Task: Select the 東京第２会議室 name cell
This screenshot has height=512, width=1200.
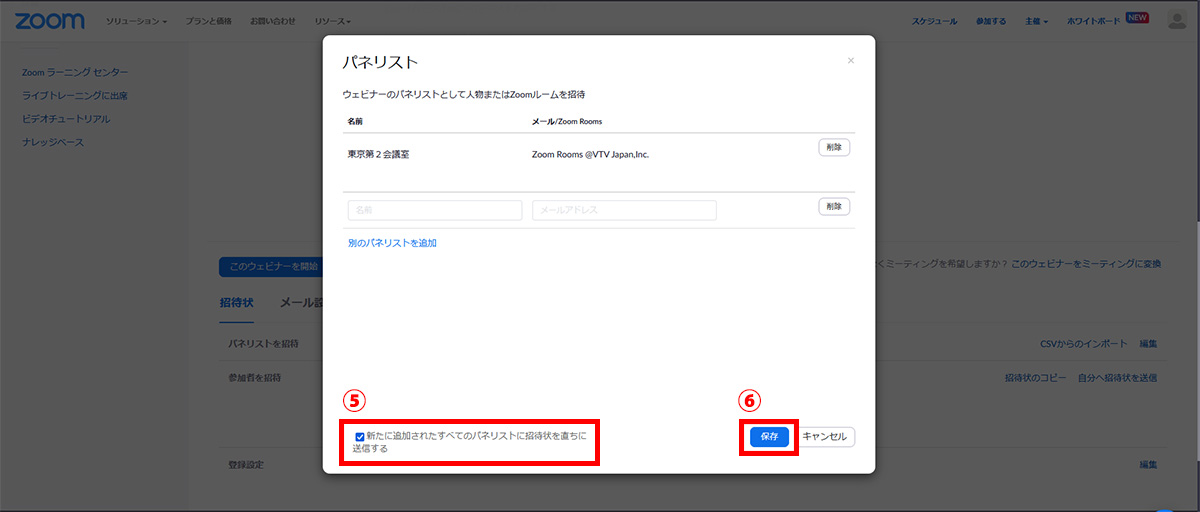Action: (378, 155)
